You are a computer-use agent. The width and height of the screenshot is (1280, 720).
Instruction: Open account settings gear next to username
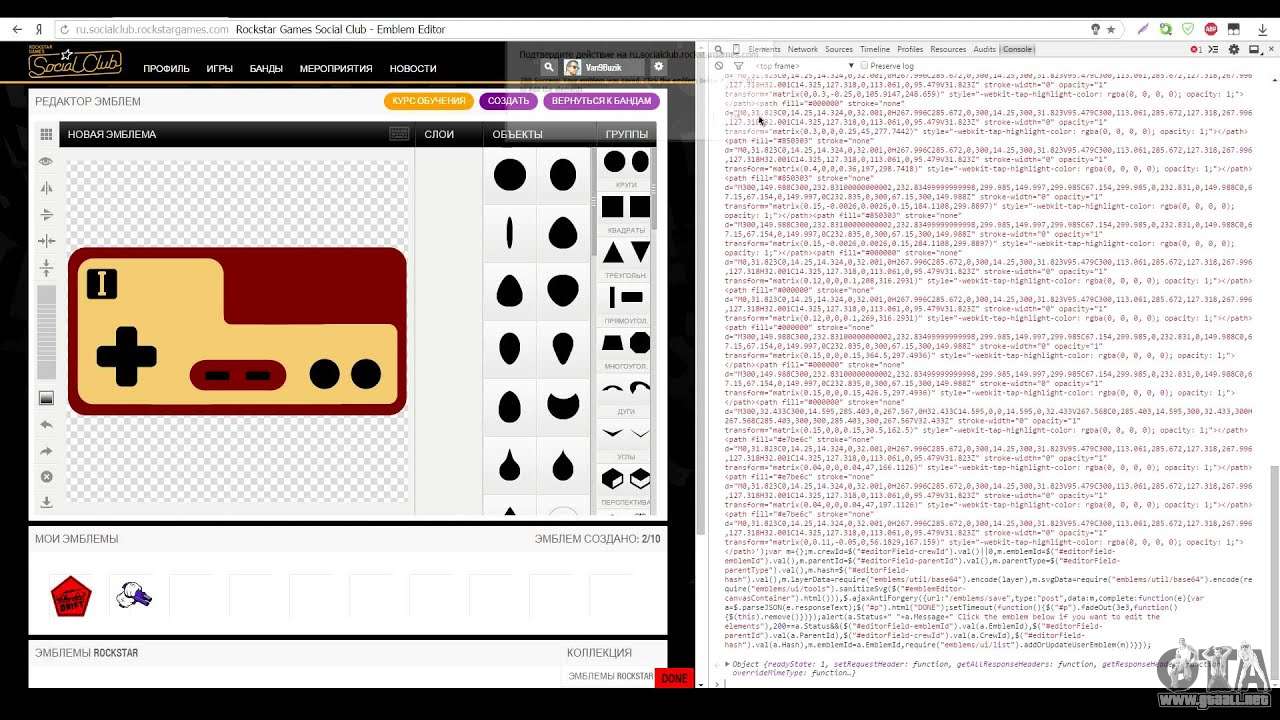(659, 67)
